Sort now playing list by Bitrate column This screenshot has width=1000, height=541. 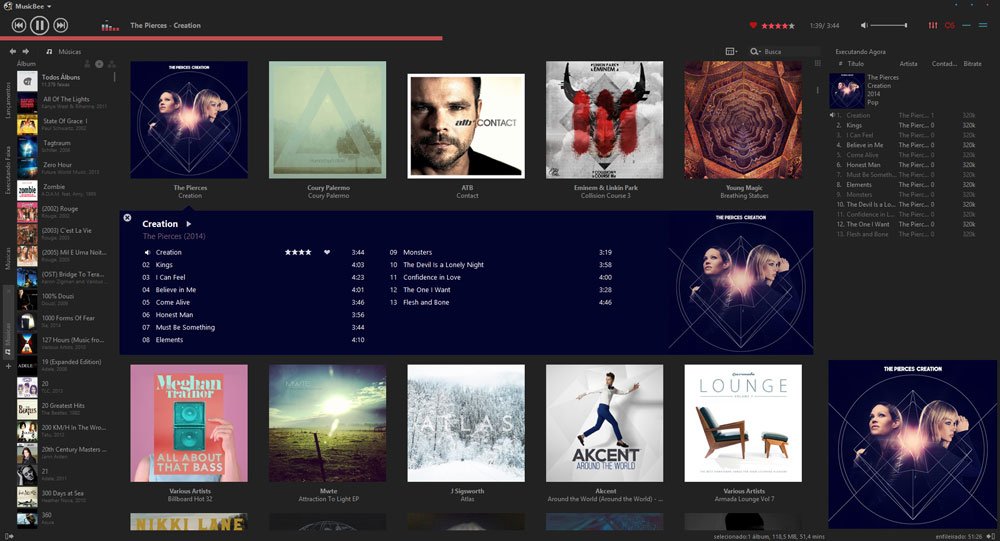click(973, 64)
